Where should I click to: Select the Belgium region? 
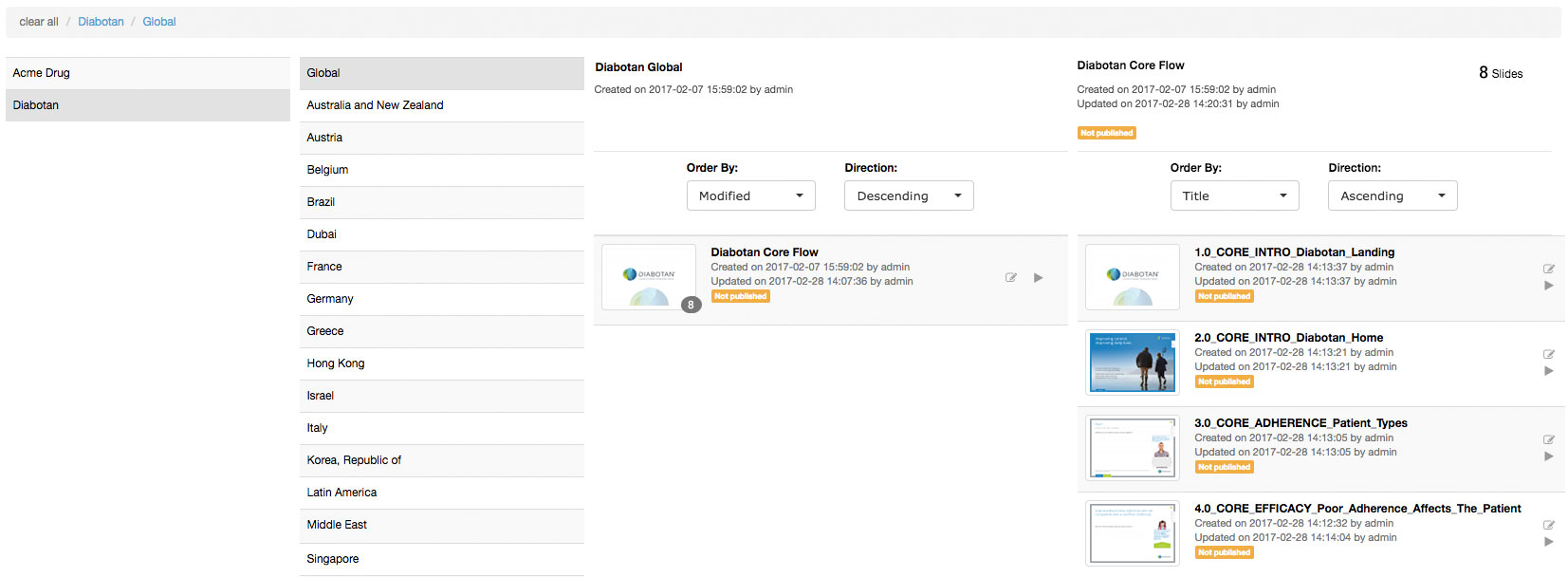point(442,170)
